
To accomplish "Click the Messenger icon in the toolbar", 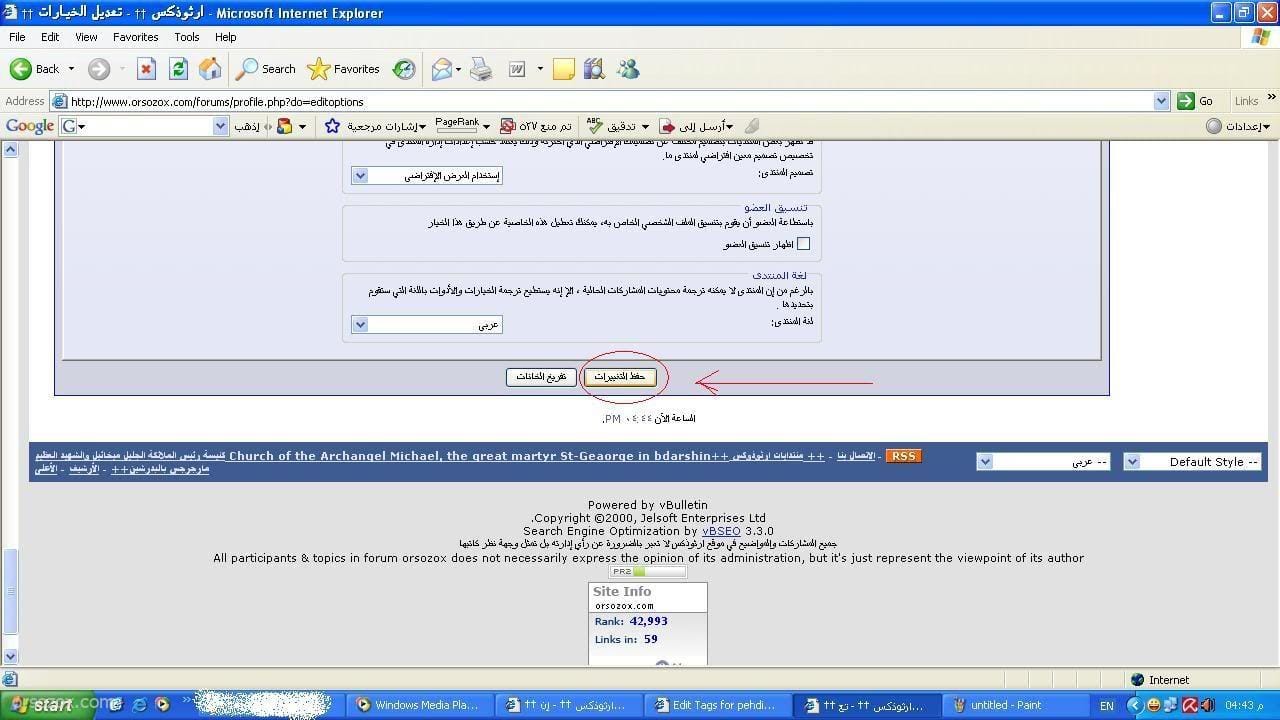I will coord(628,69).
